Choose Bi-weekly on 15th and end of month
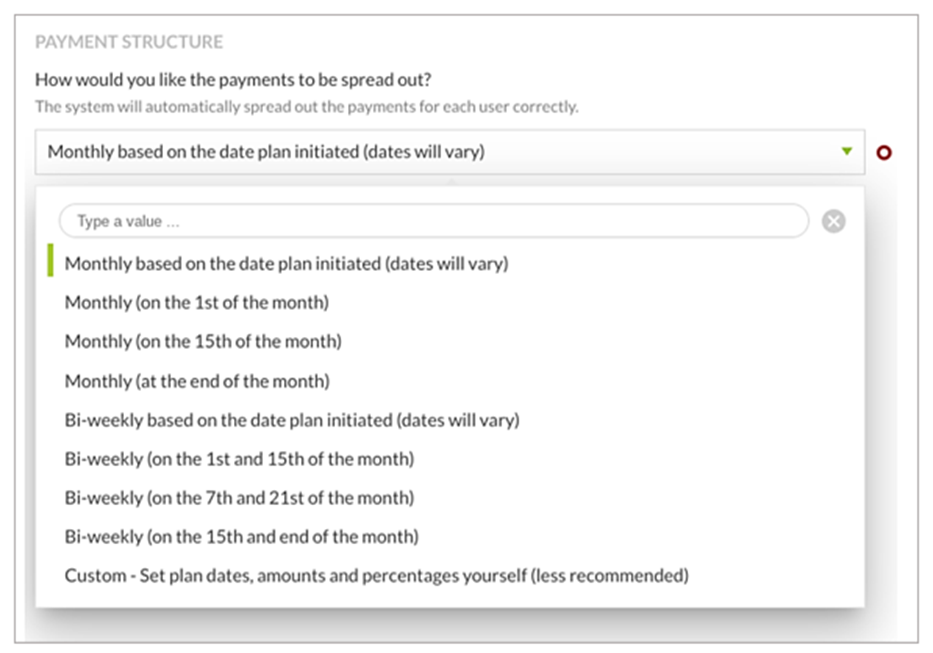This screenshot has height=653, width=933. point(241,537)
